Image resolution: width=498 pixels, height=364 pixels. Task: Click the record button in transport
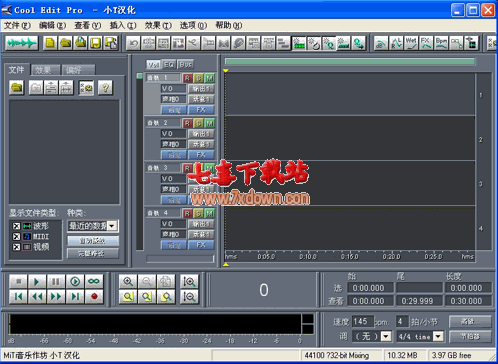(94, 296)
